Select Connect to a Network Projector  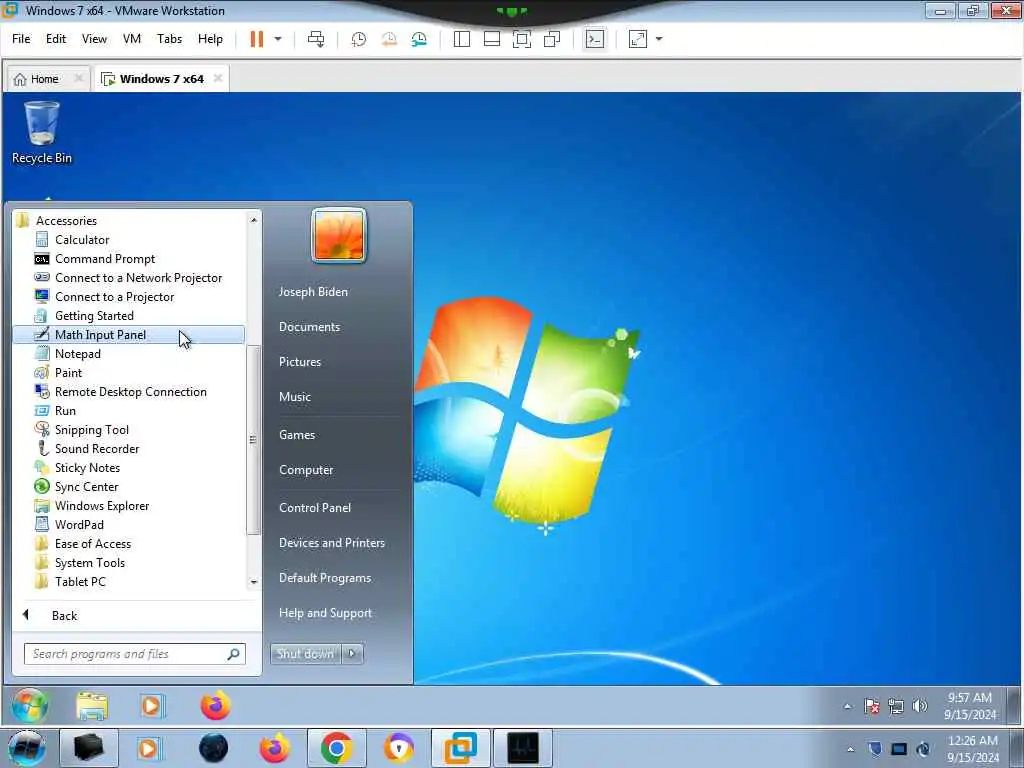click(x=138, y=278)
